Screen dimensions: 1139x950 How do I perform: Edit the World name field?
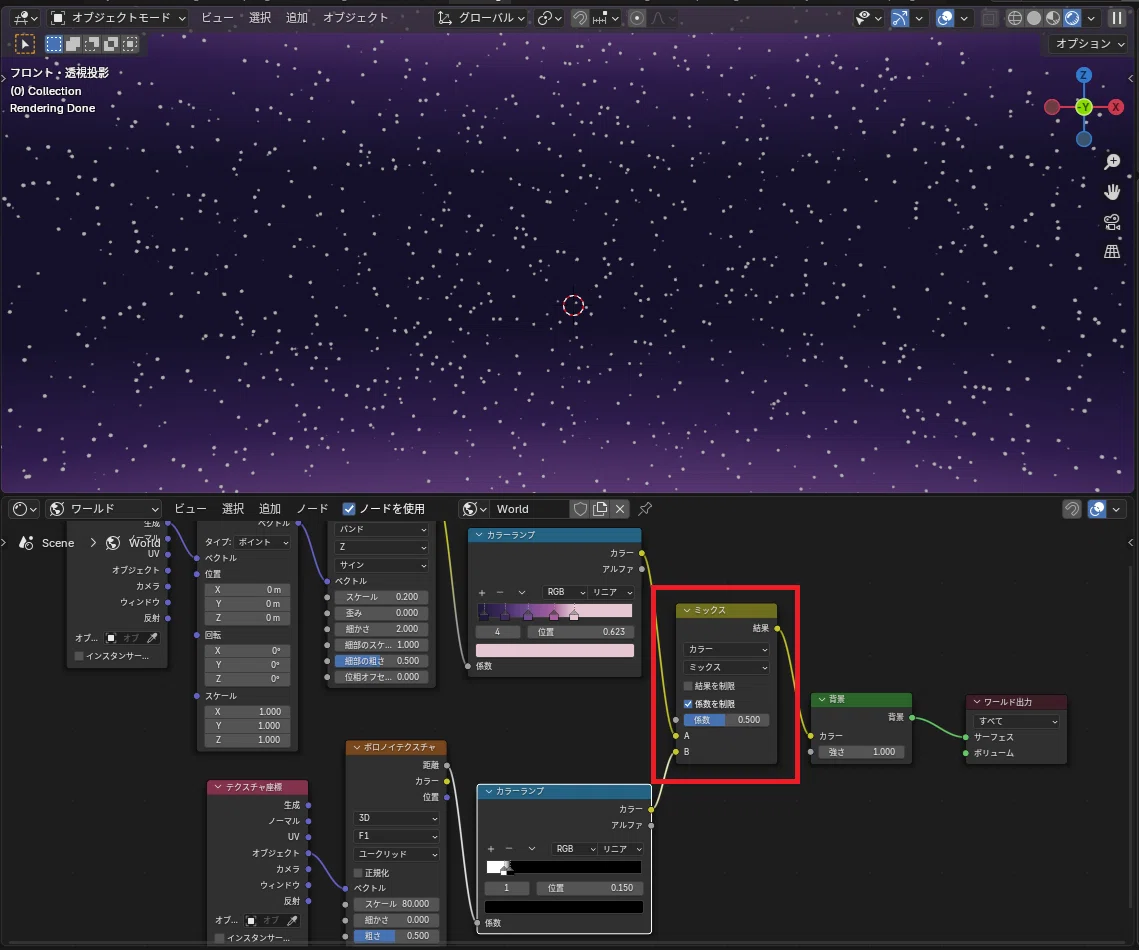(x=530, y=509)
